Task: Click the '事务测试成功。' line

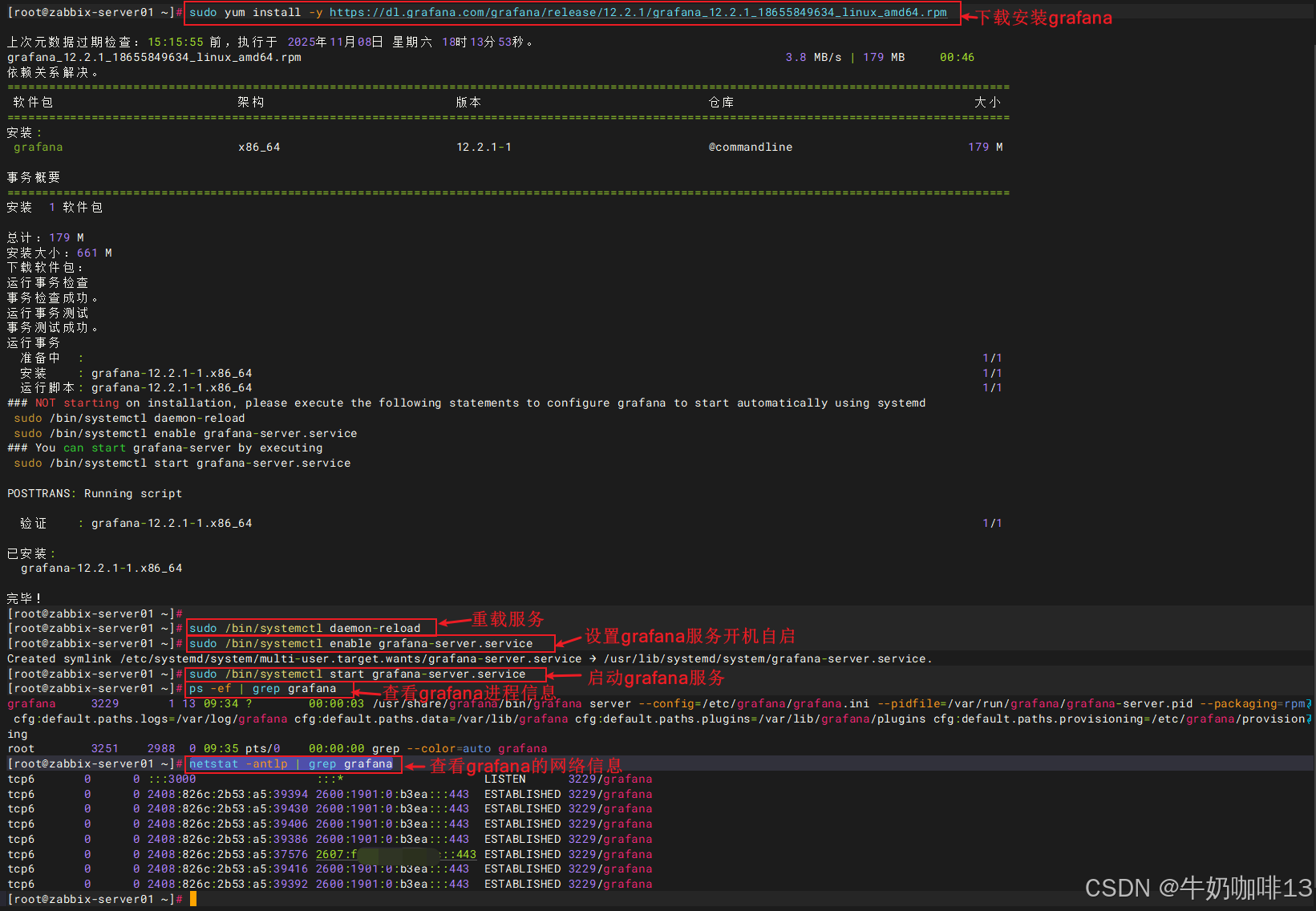Action: tap(53, 327)
